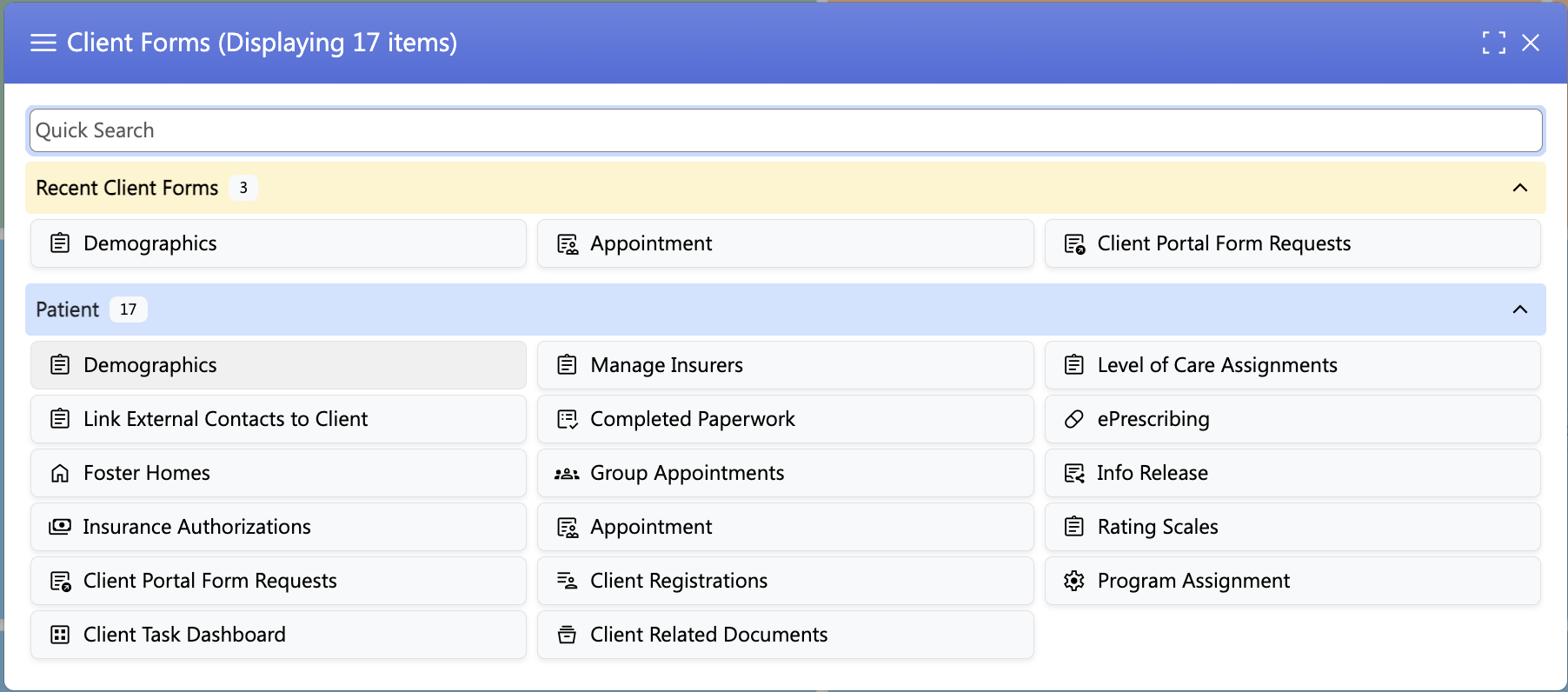Click the Level of Care Assignments icon

click(1074, 365)
